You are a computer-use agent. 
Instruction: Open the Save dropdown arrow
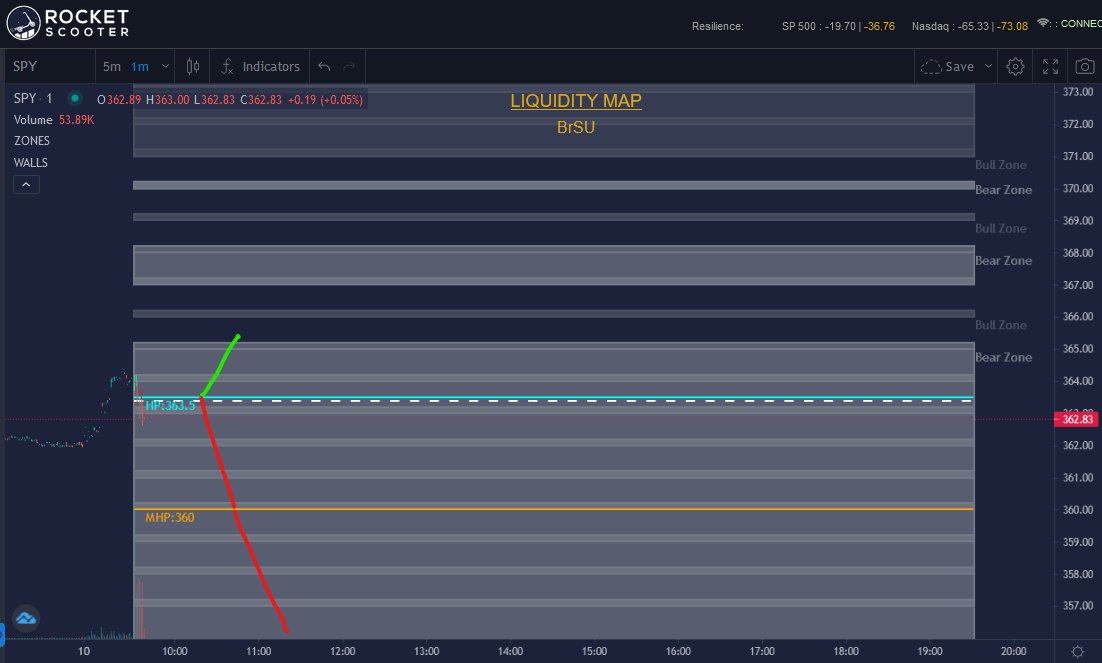[986, 66]
